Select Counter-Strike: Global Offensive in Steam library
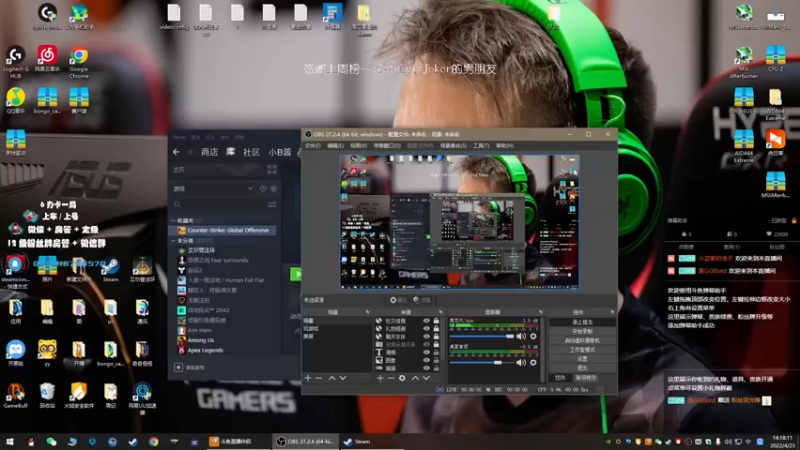The image size is (800, 450). point(223,230)
